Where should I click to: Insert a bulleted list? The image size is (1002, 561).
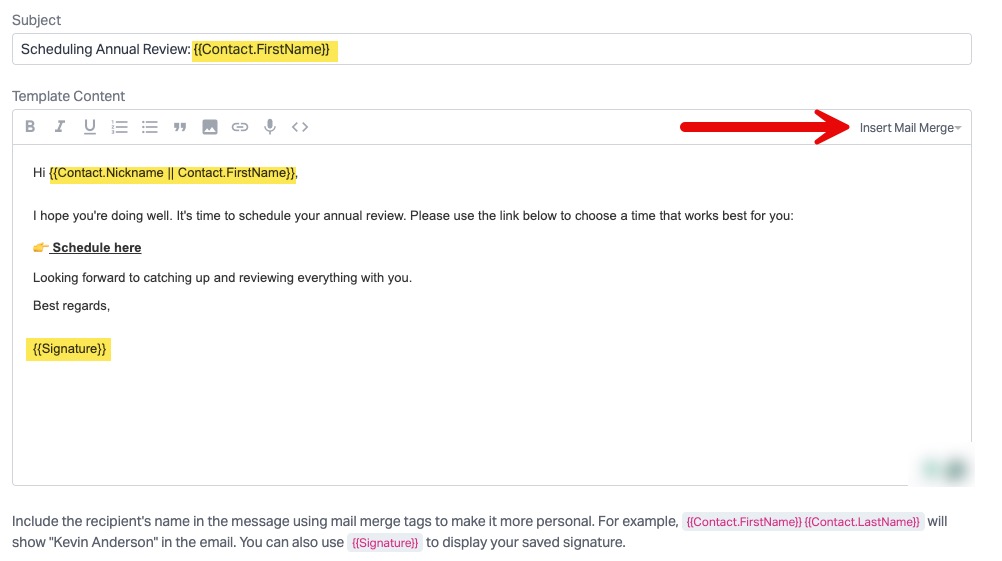point(150,127)
